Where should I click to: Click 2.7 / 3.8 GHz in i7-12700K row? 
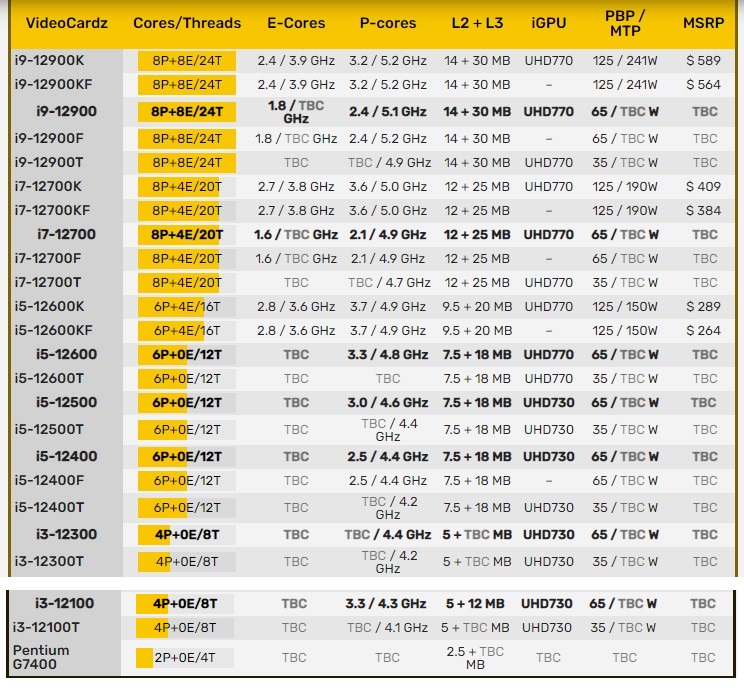click(296, 186)
